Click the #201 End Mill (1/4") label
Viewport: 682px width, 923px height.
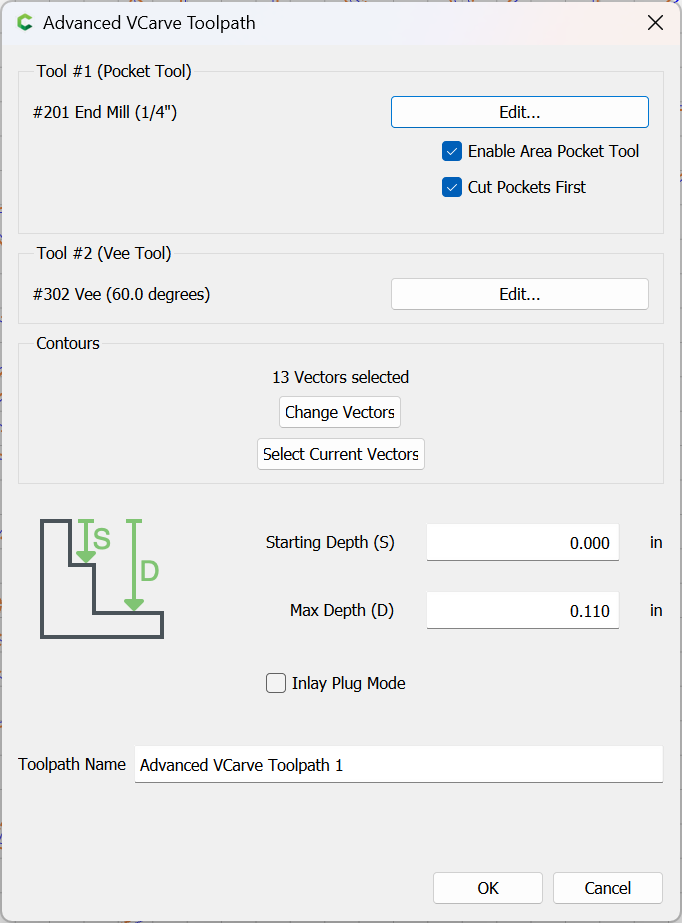point(105,112)
